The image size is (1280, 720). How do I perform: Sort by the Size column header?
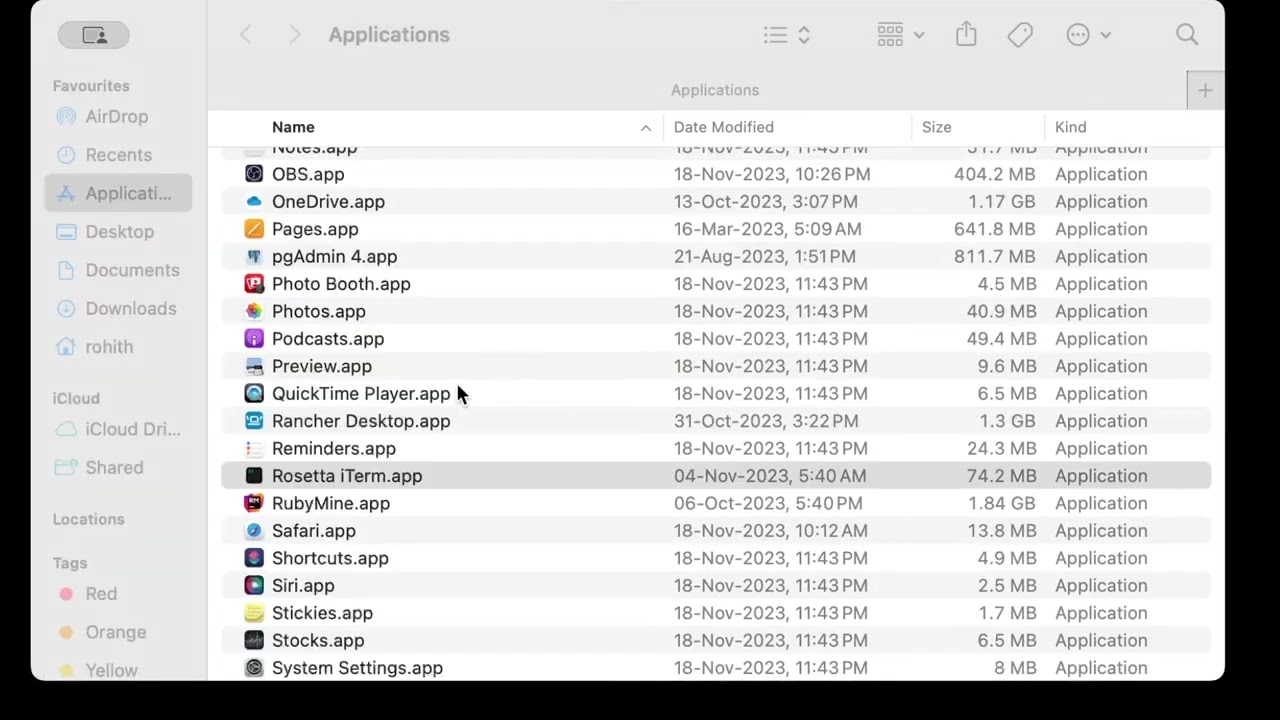[936, 127]
